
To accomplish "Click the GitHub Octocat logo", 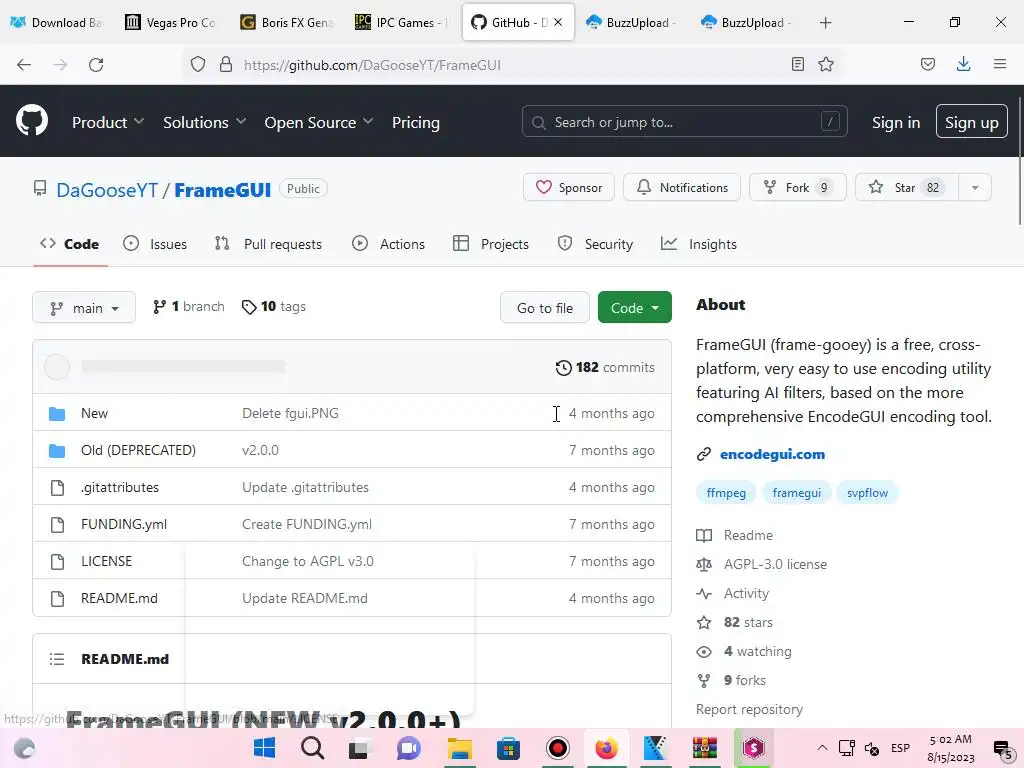I will tap(31, 121).
